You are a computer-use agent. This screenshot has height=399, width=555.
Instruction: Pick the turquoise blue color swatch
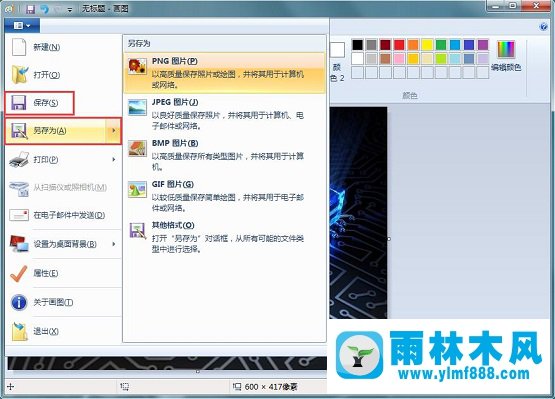(455, 45)
